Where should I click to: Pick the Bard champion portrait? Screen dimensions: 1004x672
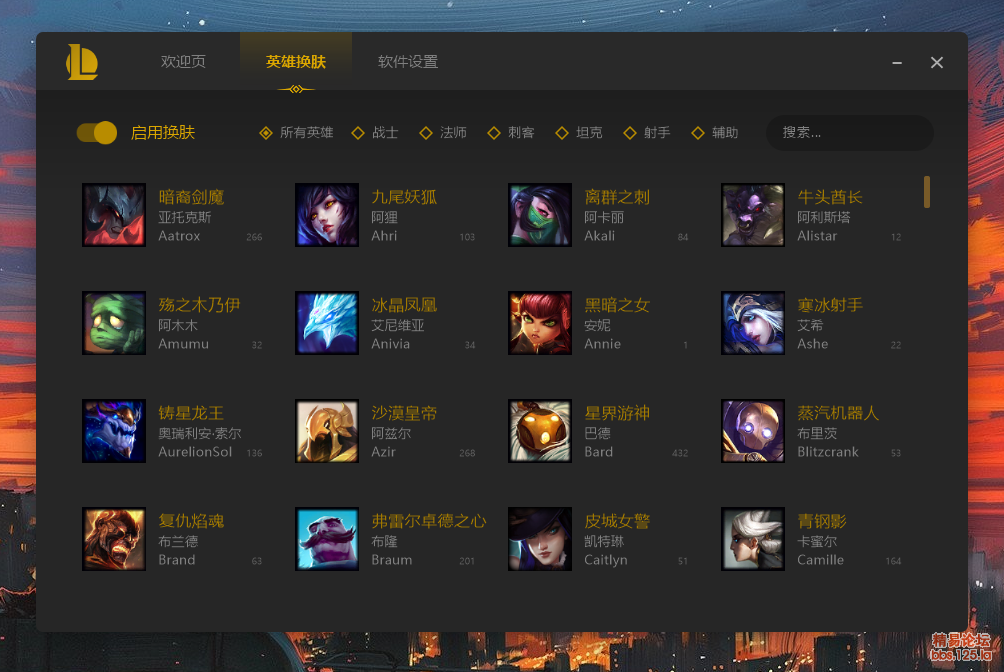tap(540, 431)
